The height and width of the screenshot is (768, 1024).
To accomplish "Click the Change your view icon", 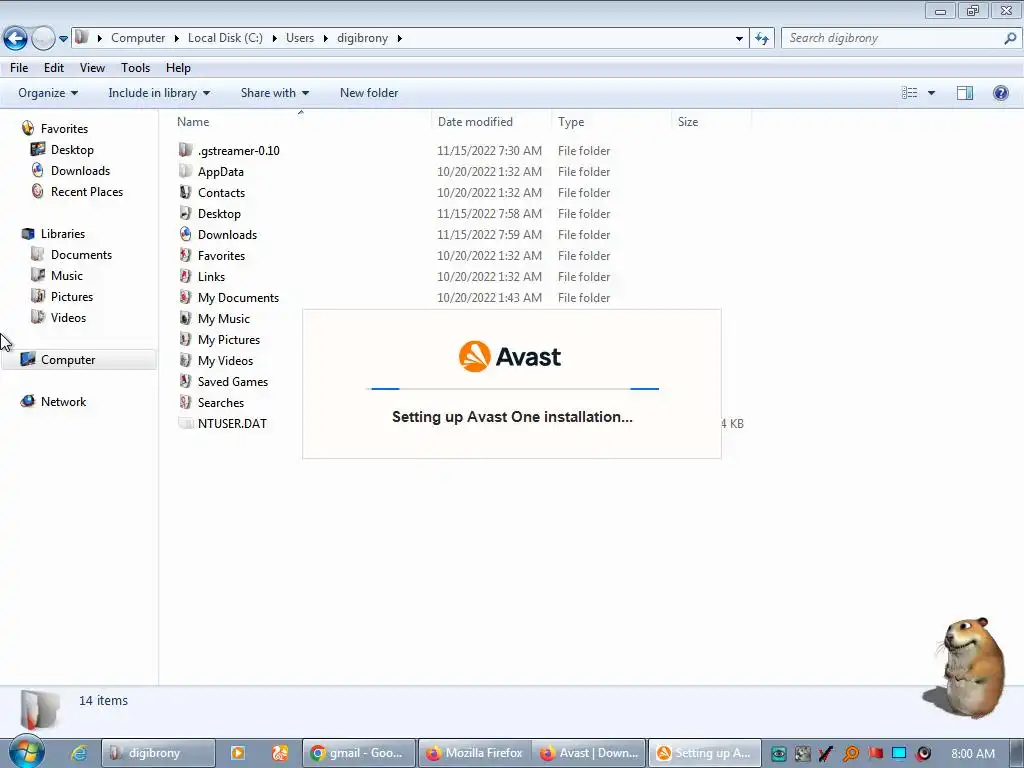I will (909, 93).
